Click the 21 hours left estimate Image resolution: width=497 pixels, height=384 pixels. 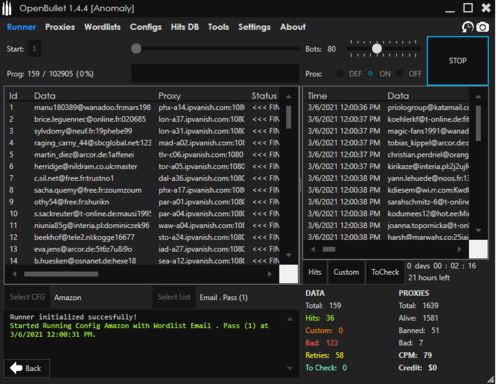[x=429, y=278]
